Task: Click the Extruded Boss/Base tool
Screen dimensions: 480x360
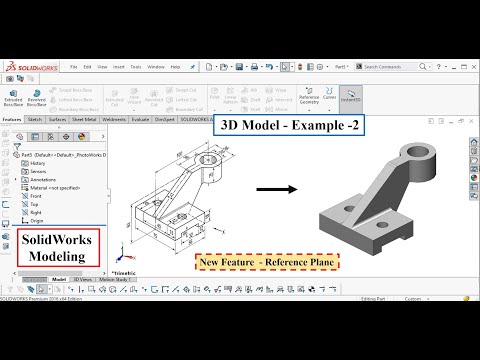Action: pyautogui.click(x=13, y=98)
